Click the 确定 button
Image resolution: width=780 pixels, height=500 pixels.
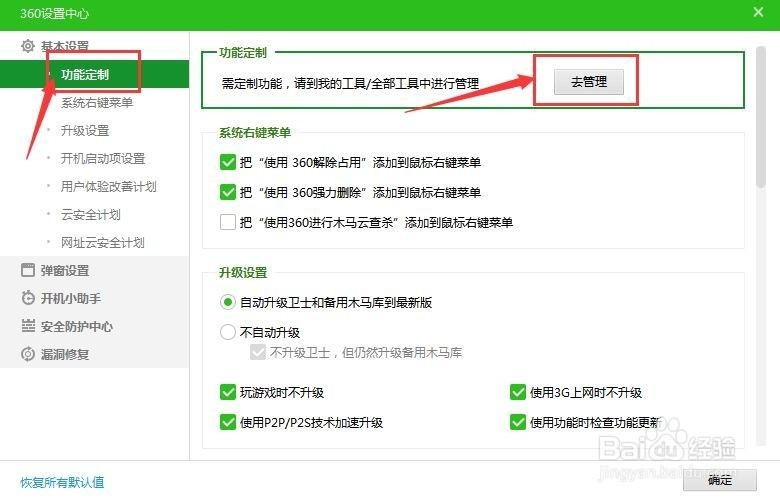point(720,480)
